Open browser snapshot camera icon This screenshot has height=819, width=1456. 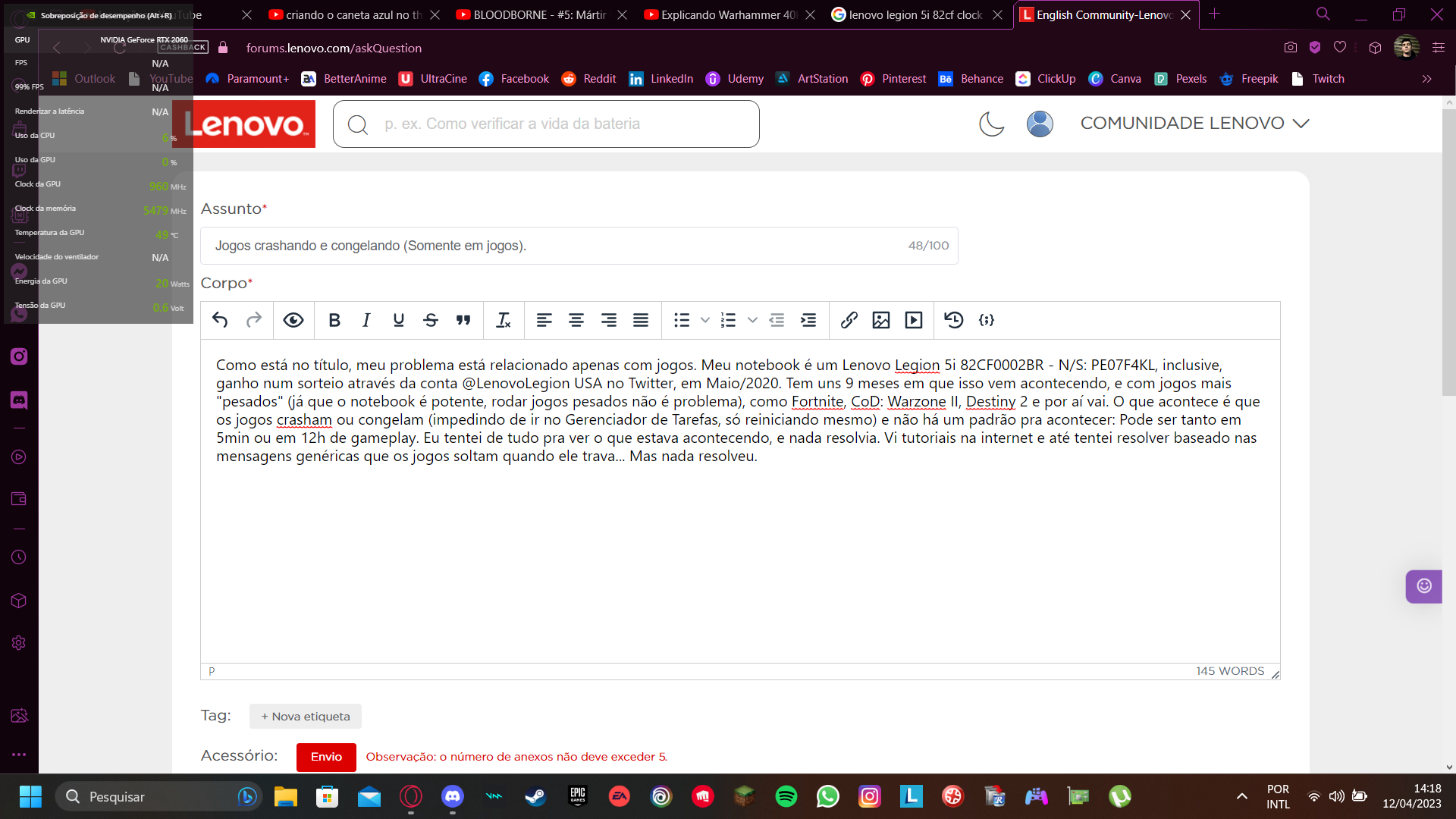(1291, 48)
